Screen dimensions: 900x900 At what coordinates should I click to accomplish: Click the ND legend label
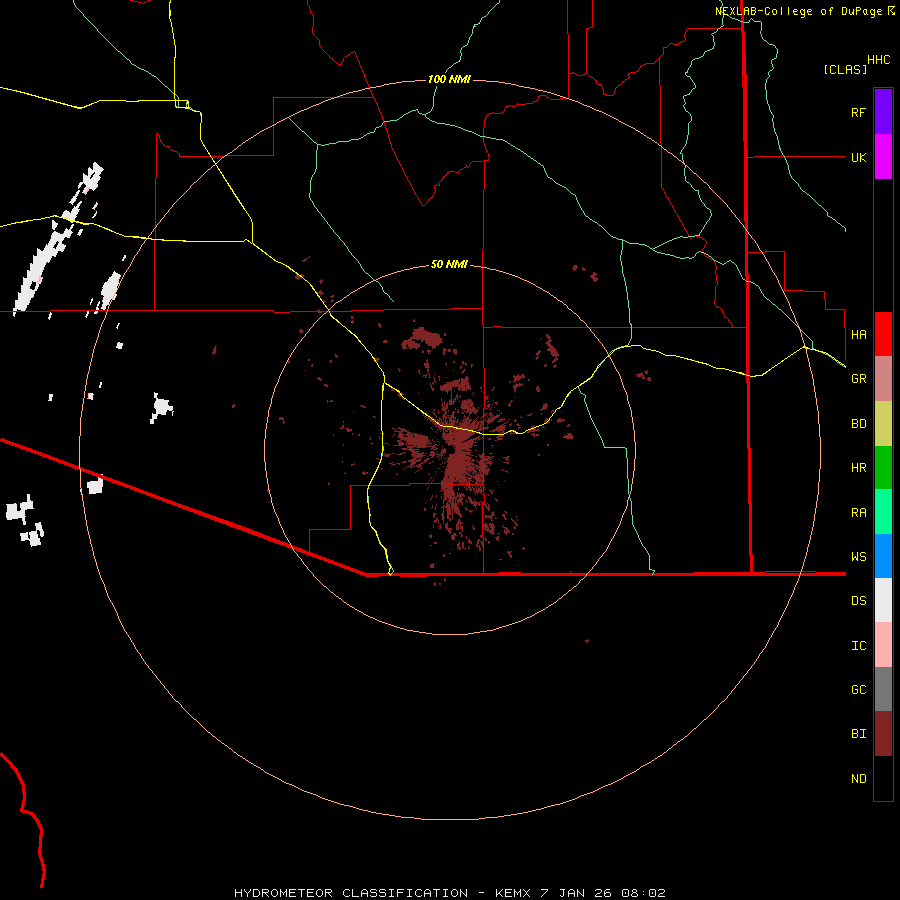click(858, 779)
